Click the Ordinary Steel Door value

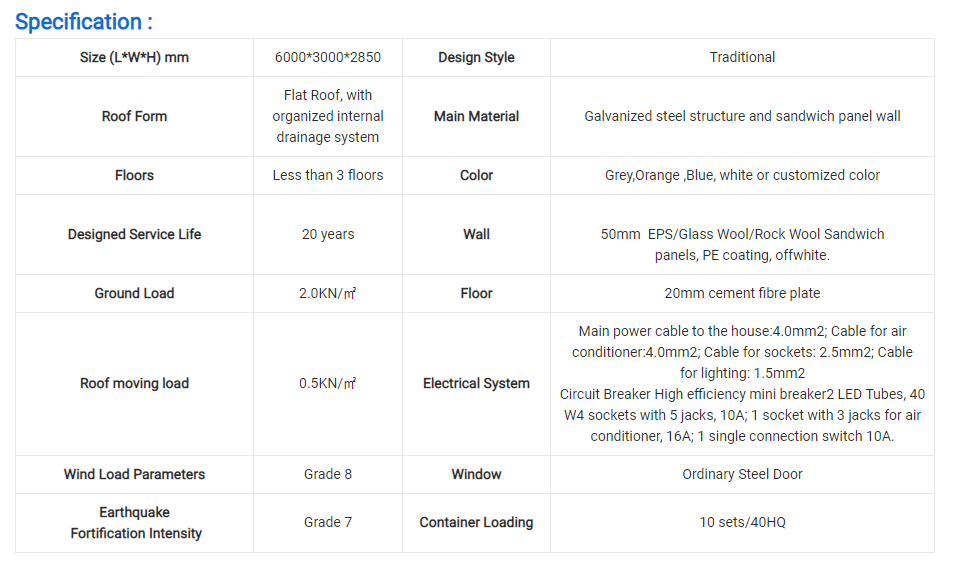742,475
